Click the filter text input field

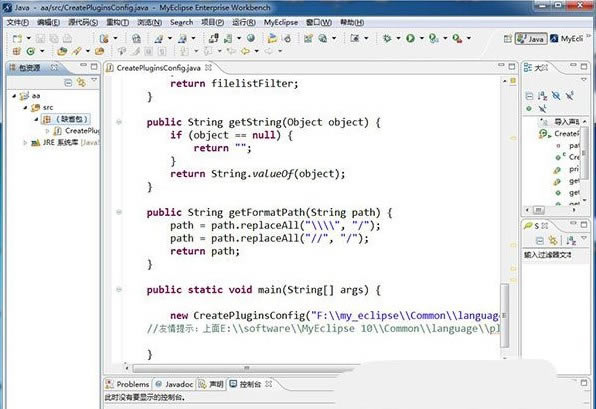[x=556, y=255]
